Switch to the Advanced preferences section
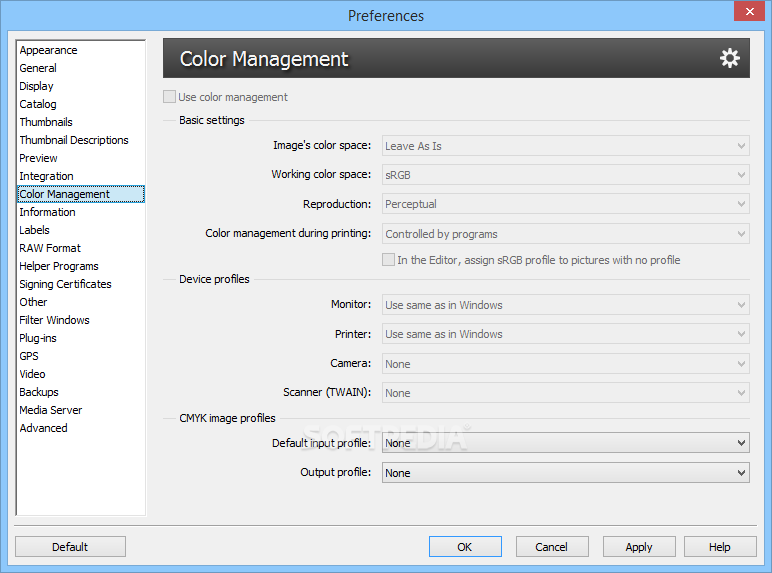The width and height of the screenshot is (772, 573). coord(44,428)
